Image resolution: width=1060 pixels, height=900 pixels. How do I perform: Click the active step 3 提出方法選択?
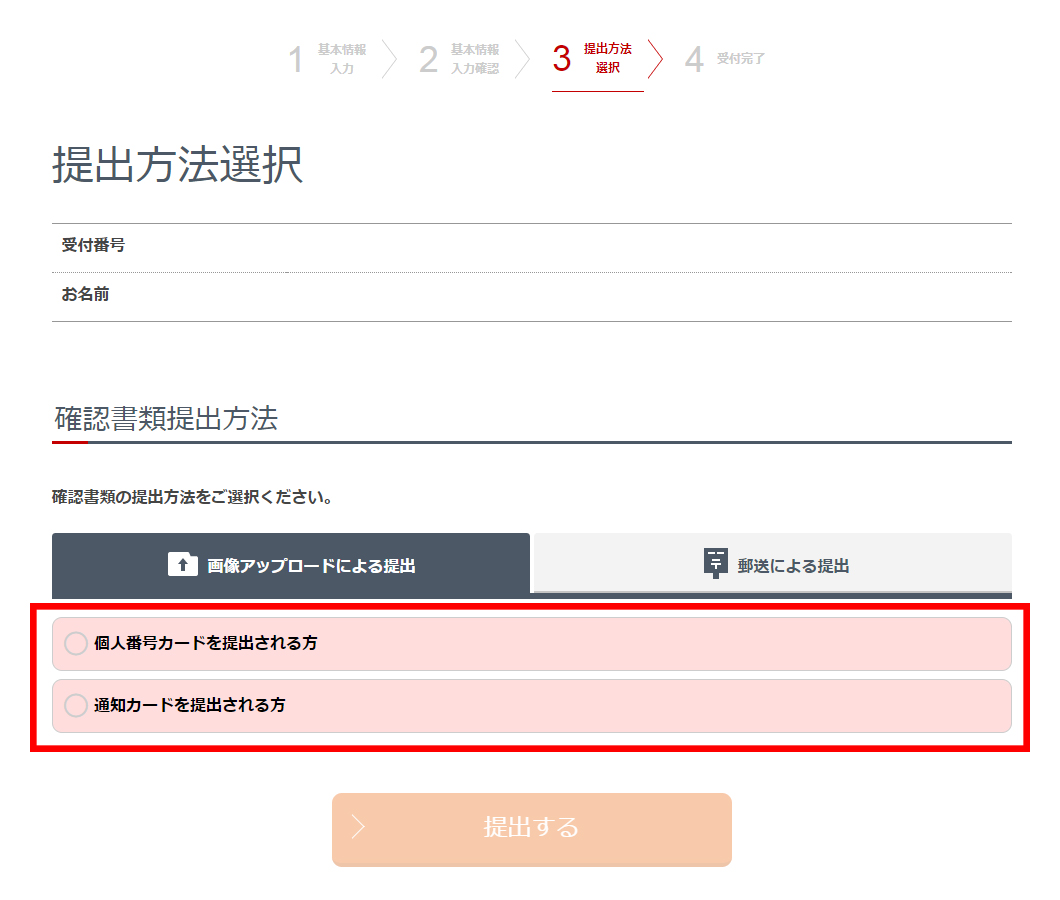pos(593,58)
